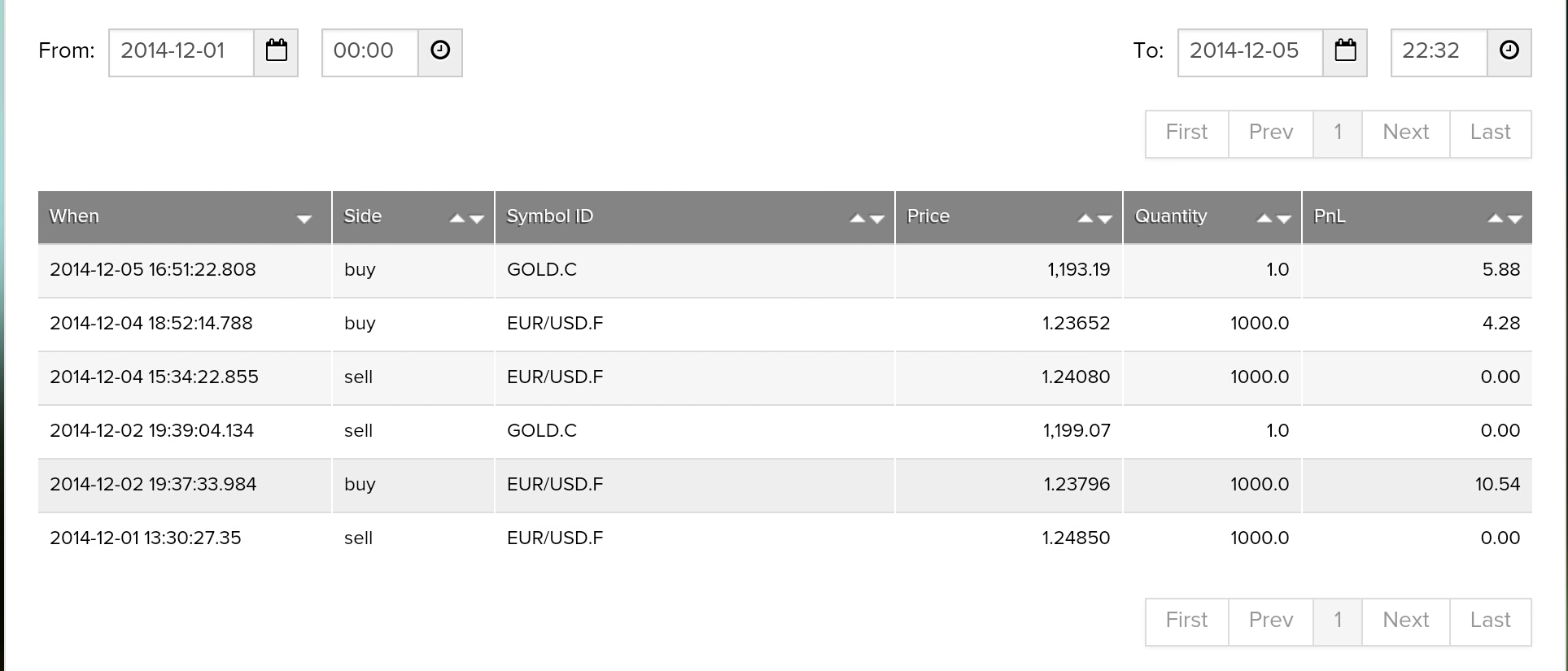The height and width of the screenshot is (671, 1568).
Task: Click Prev in the bottom pagination
Action: coord(1270,621)
